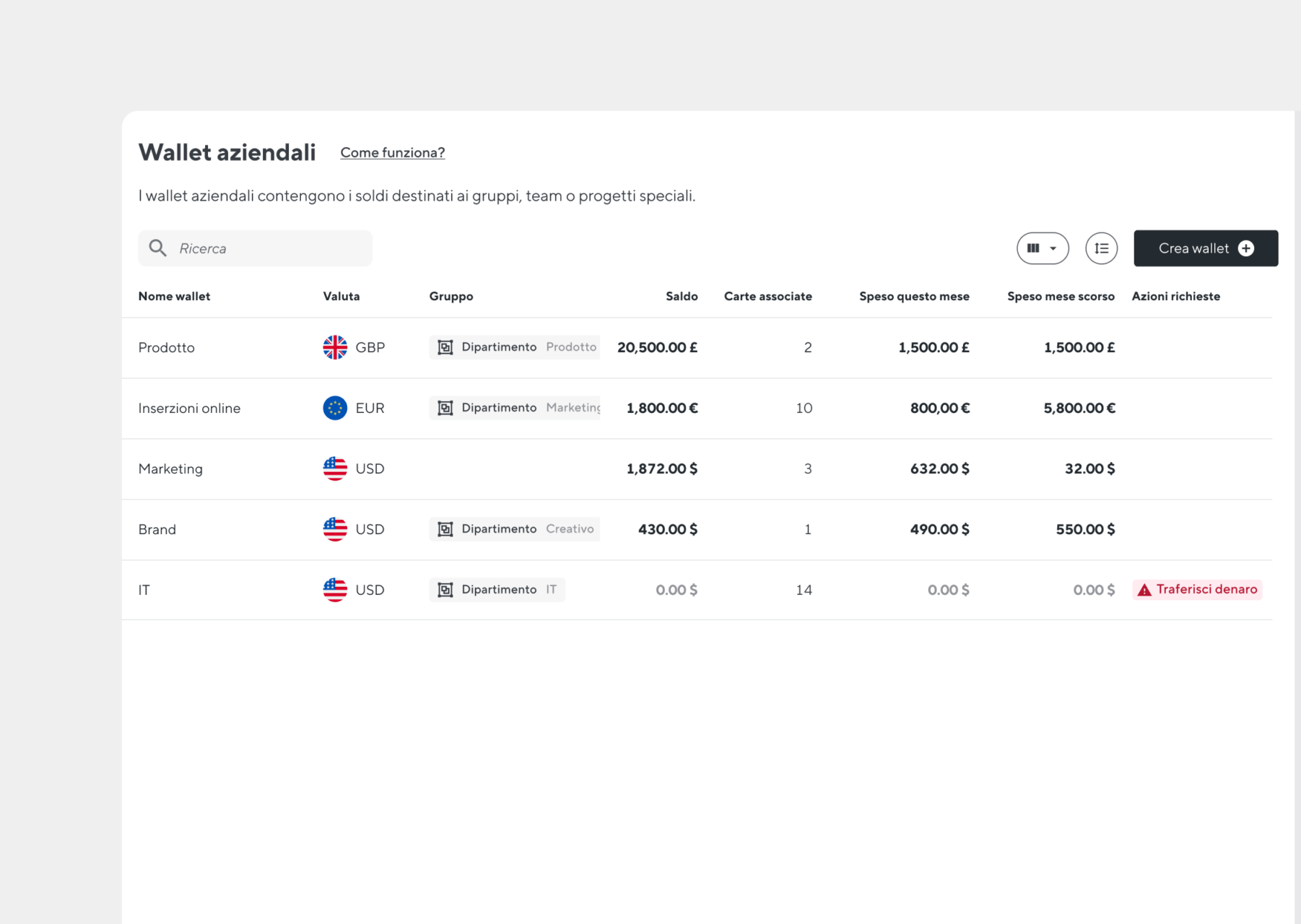Click the Dipartimento Creativo group tag
1301x924 pixels.
tap(515, 529)
